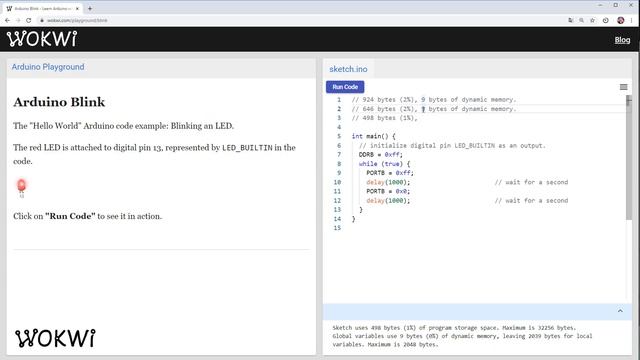Go back with the browser back arrow
Screen dimensions: 640x360
7,20
